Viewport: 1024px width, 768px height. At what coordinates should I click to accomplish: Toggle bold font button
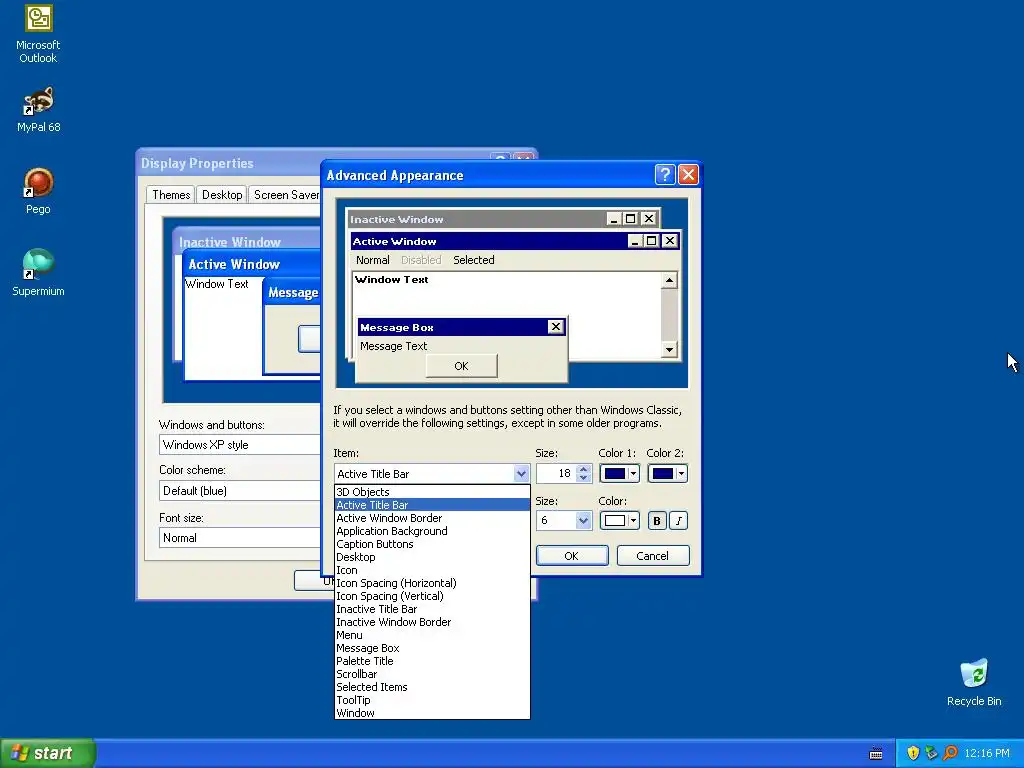tap(657, 520)
